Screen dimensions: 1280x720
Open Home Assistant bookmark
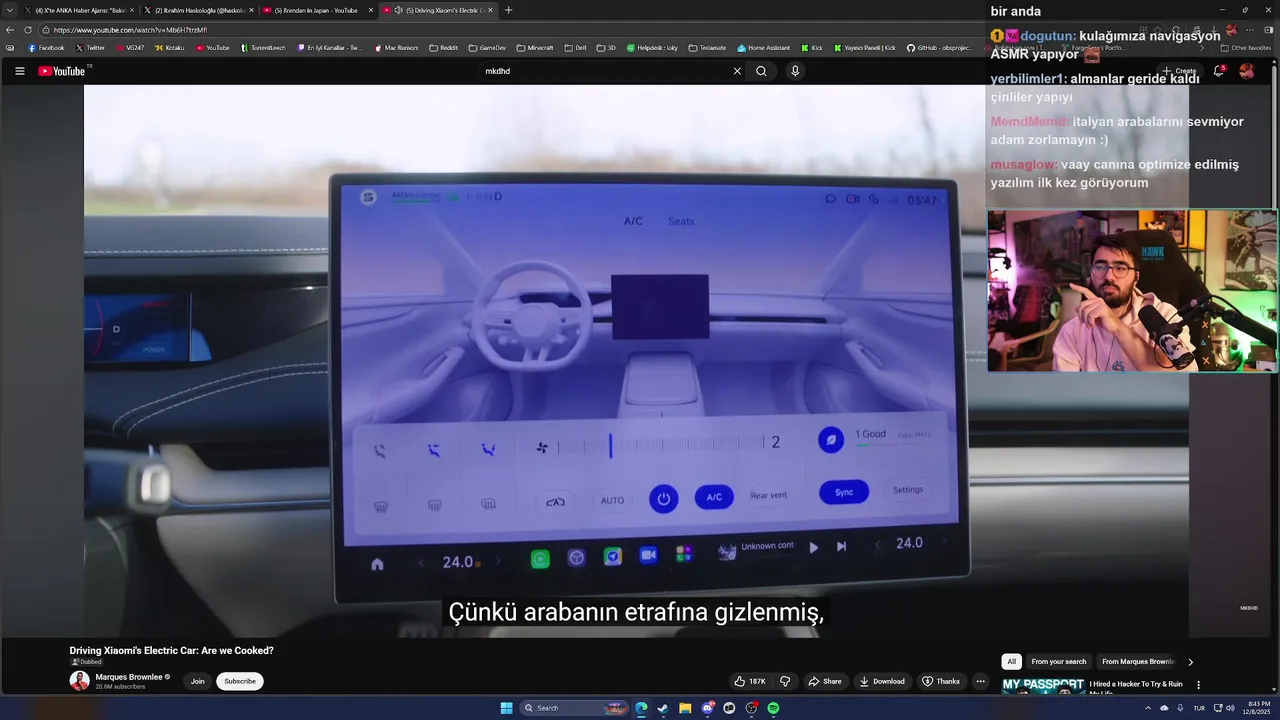[764, 47]
